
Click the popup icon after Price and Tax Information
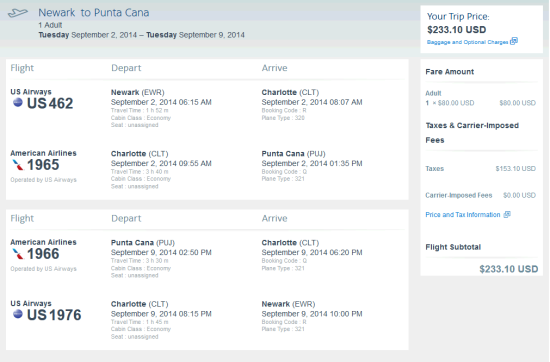coord(507,214)
